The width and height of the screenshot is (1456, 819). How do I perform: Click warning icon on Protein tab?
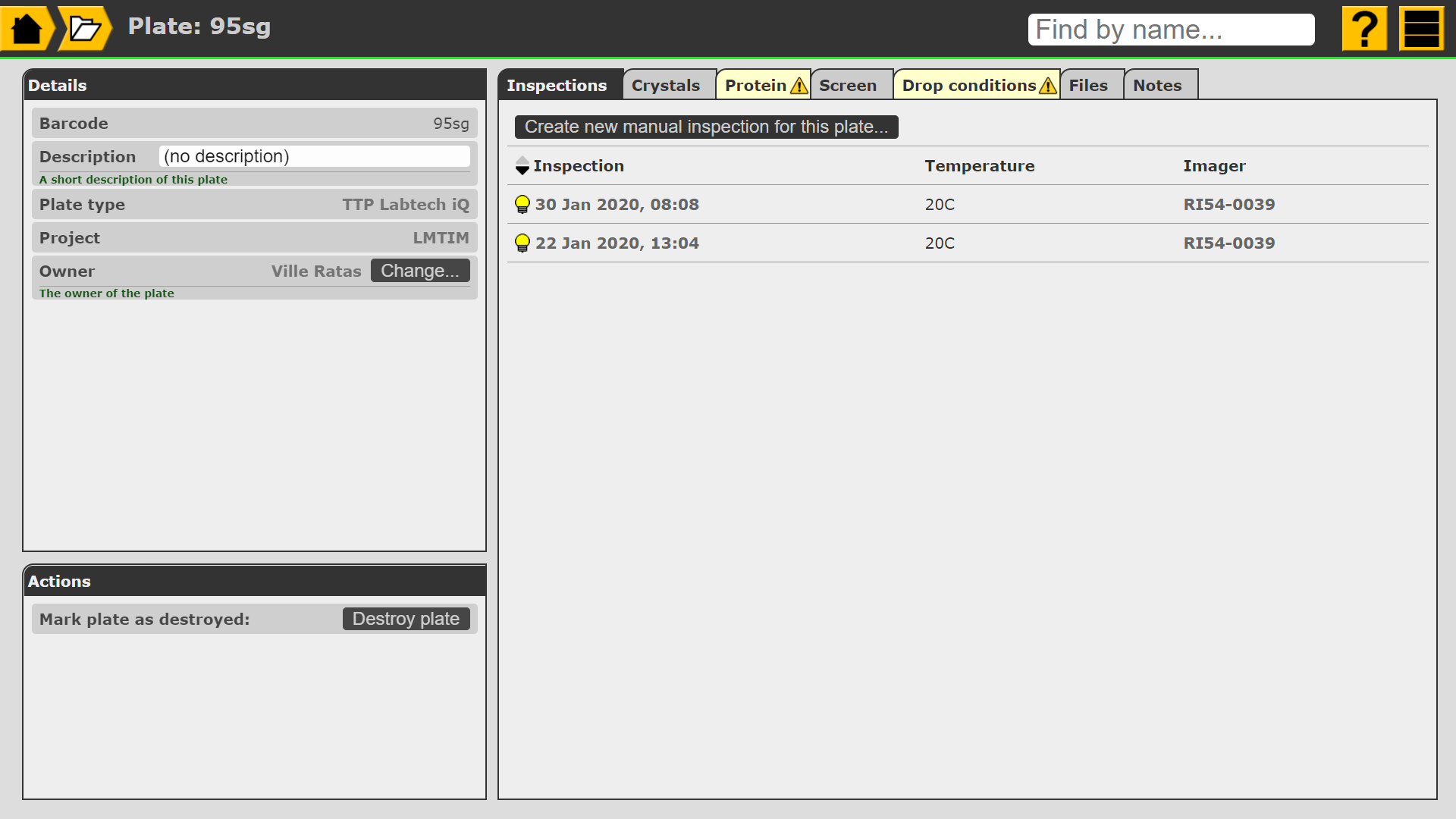coord(799,86)
